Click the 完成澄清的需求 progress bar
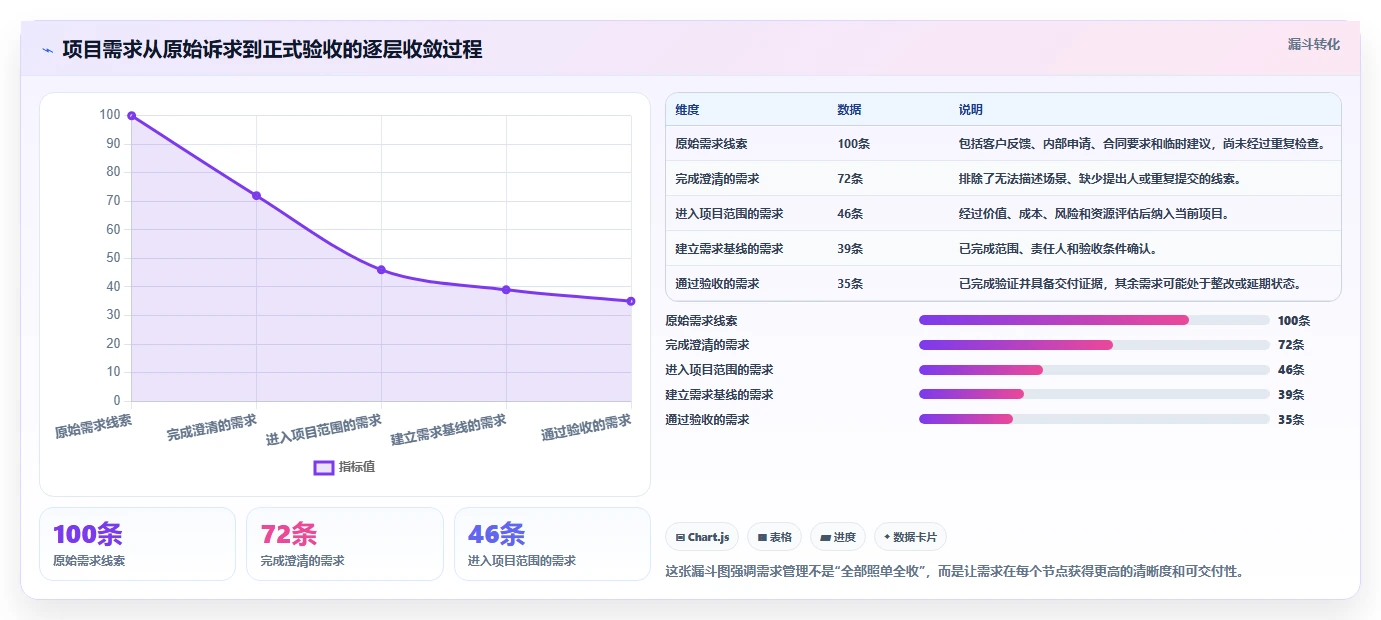The height and width of the screenshot is (620, 1381). [1094, 345]
